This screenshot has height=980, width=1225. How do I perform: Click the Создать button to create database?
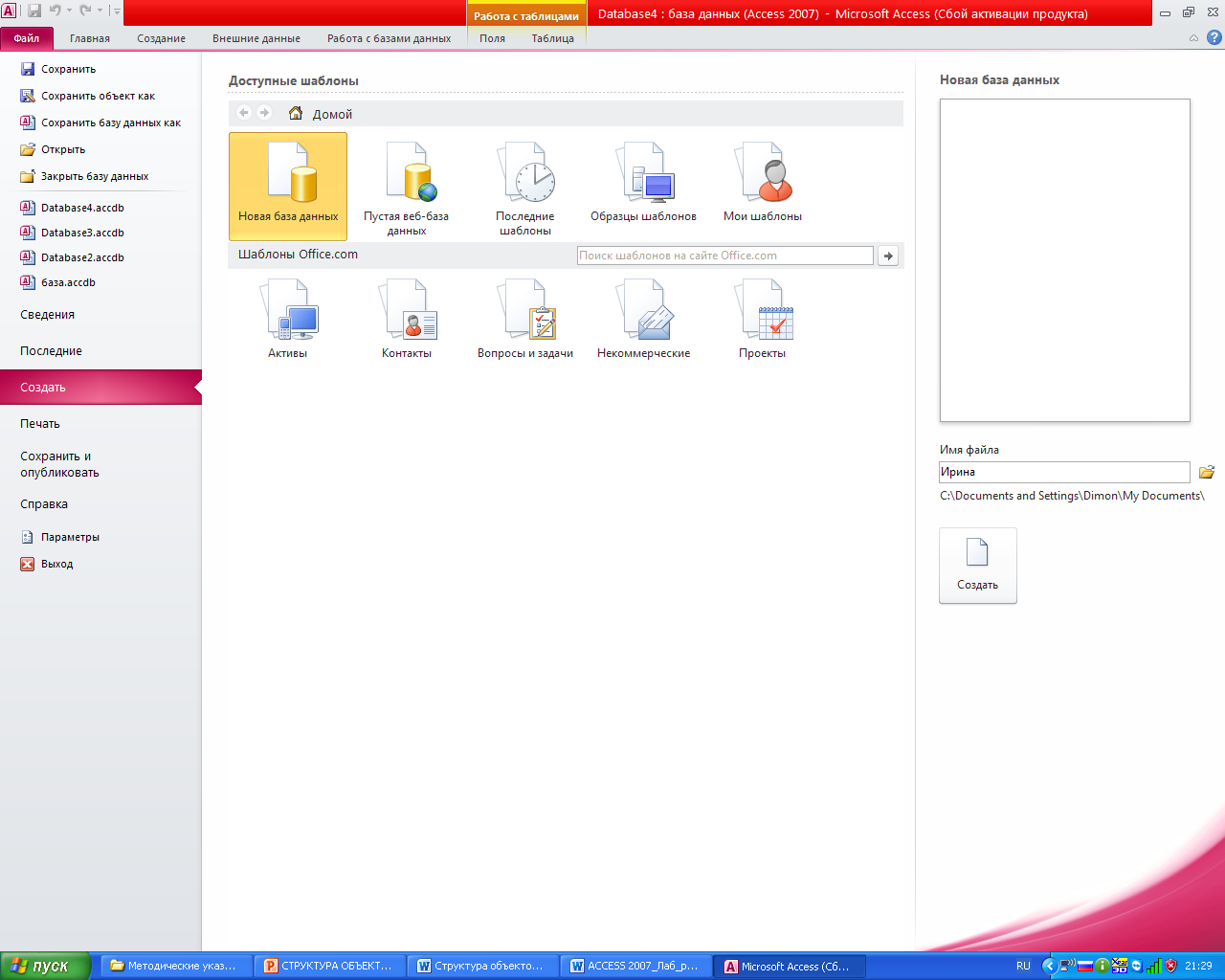coord(978,566)
